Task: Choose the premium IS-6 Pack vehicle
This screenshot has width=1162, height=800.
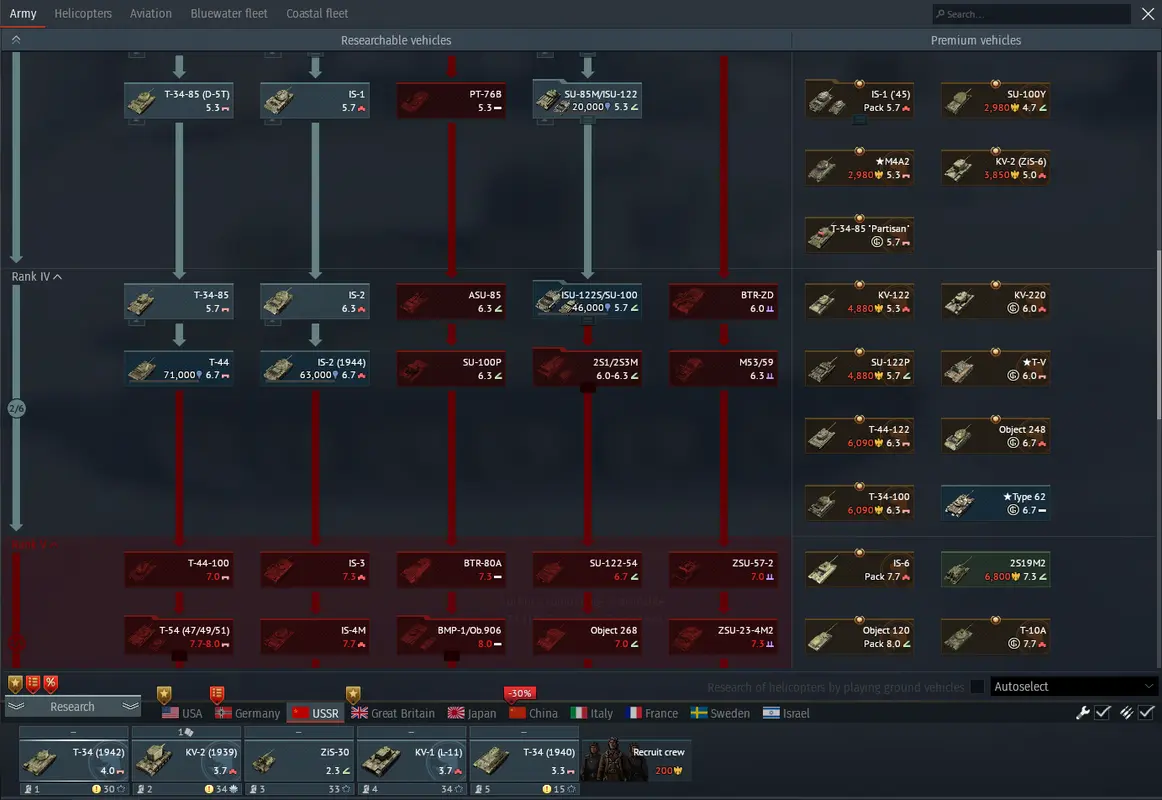Action: click(859, 569)
